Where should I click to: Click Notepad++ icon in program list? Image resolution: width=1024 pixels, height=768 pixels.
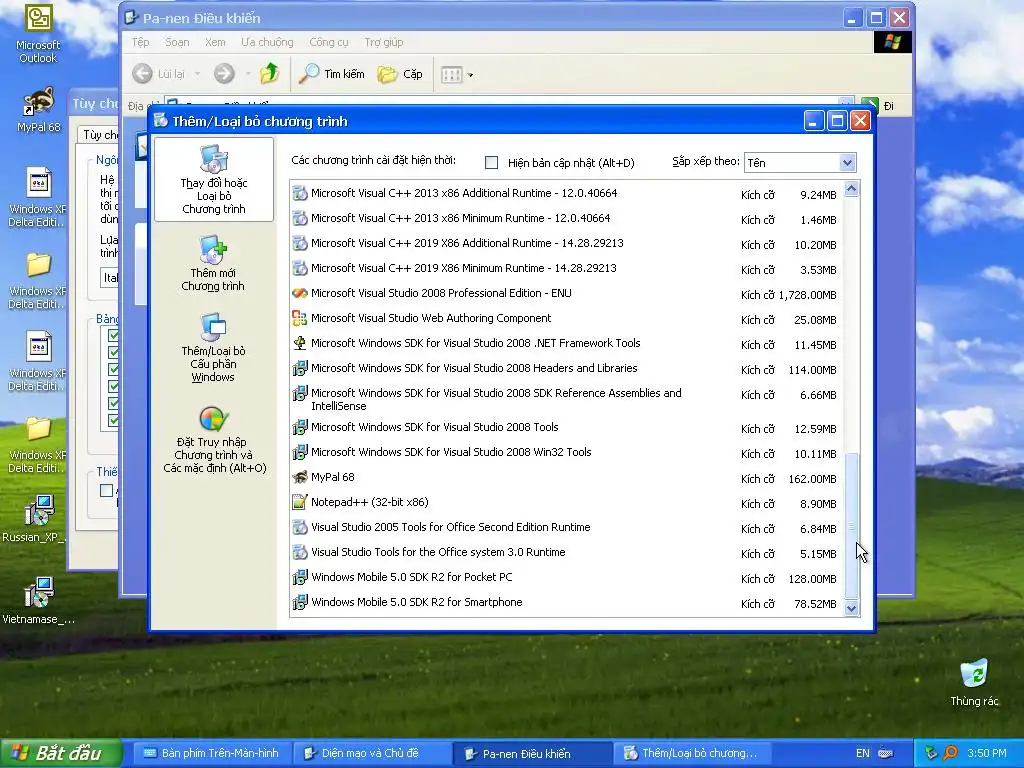pyautogui.click(x=300, y=502)
